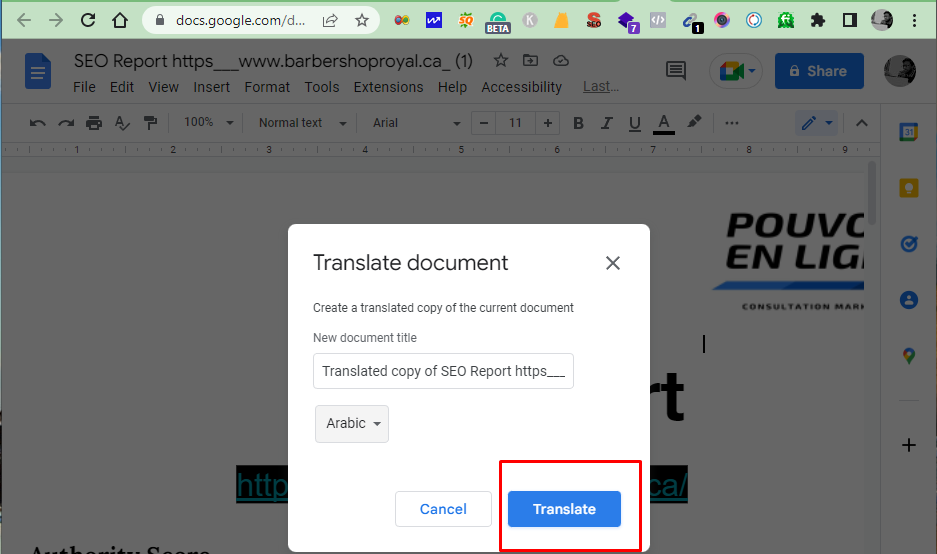Click the Print icon

pos(94,123)
